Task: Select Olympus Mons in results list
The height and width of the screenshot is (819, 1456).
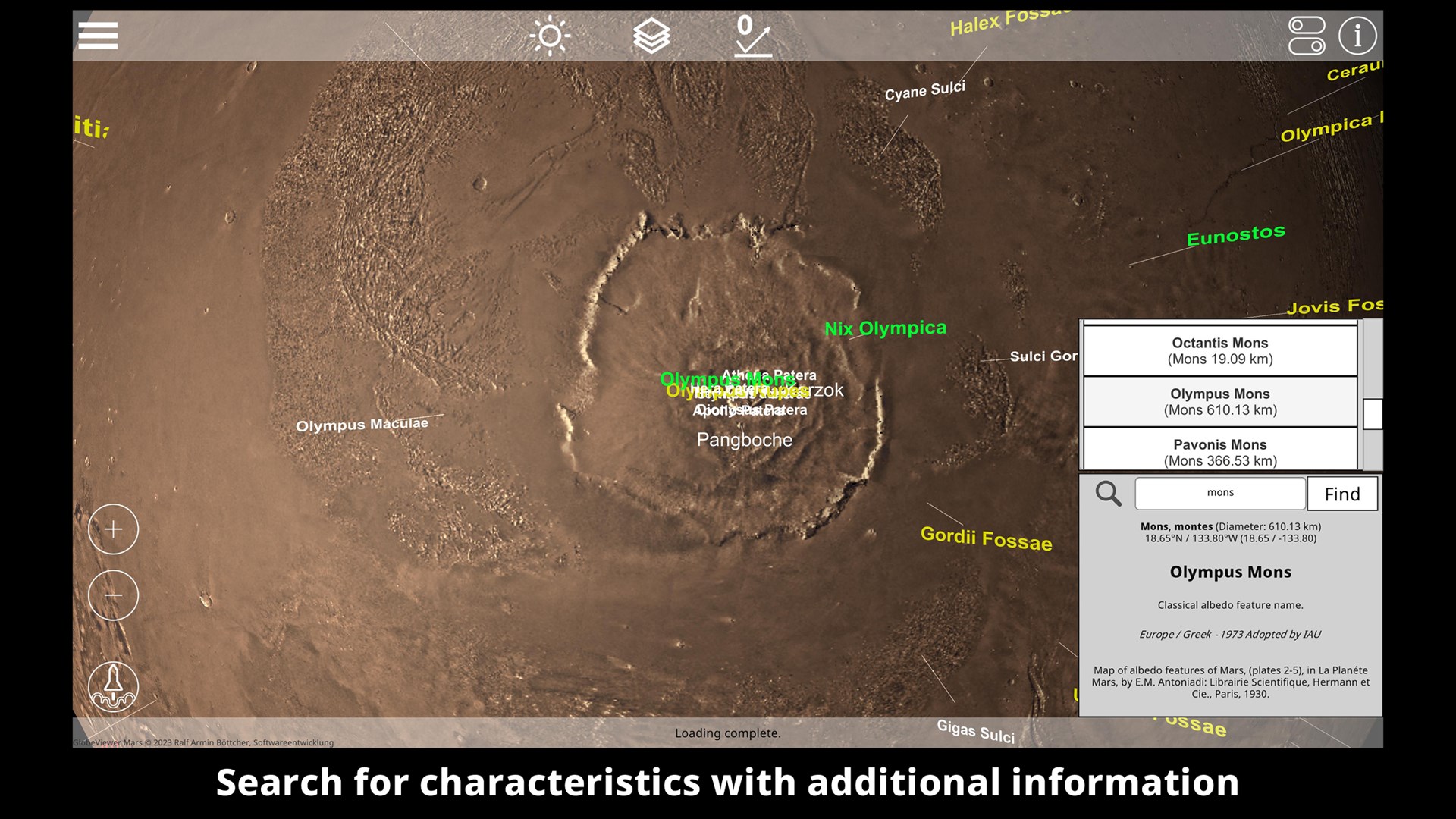Action: [x=1219, y=402]
